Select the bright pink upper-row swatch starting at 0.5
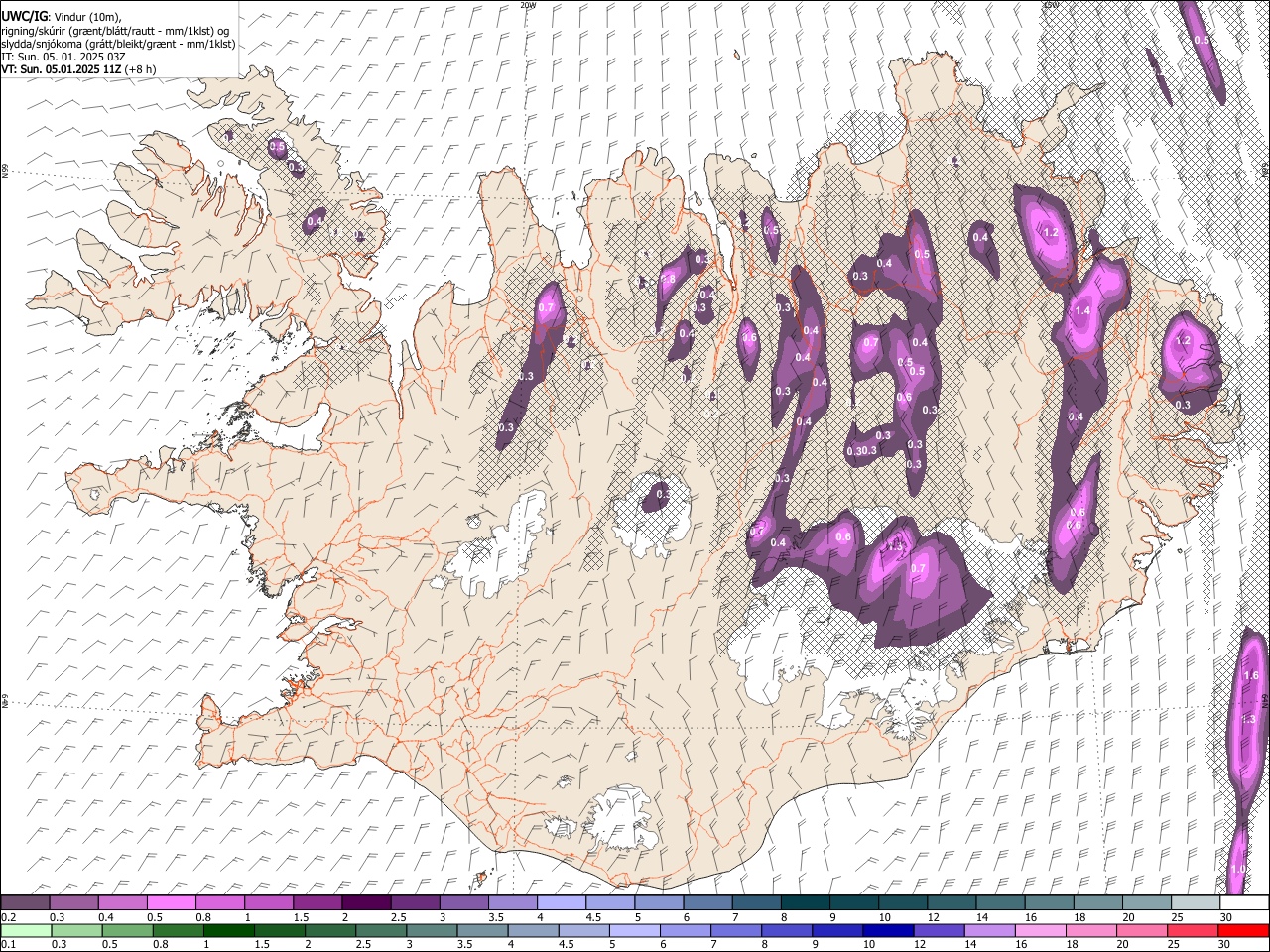This screenshot has height=952, width=1270. [x=171, y=903]
